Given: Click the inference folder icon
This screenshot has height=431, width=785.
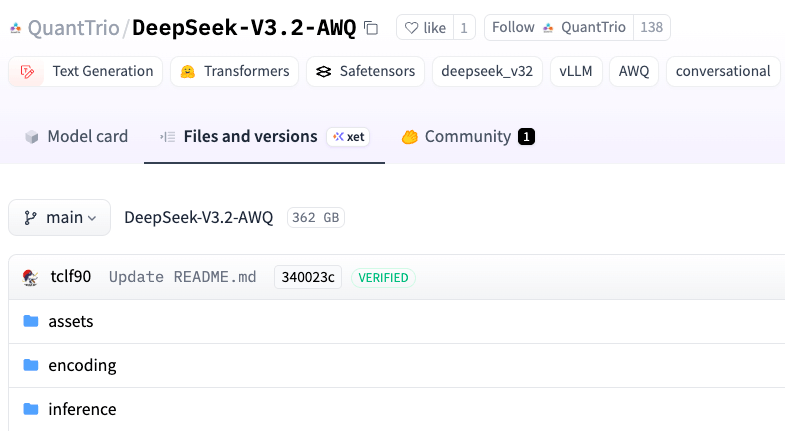Looking at the screenshot, I should pyautogui.click(x=31, y=409).
